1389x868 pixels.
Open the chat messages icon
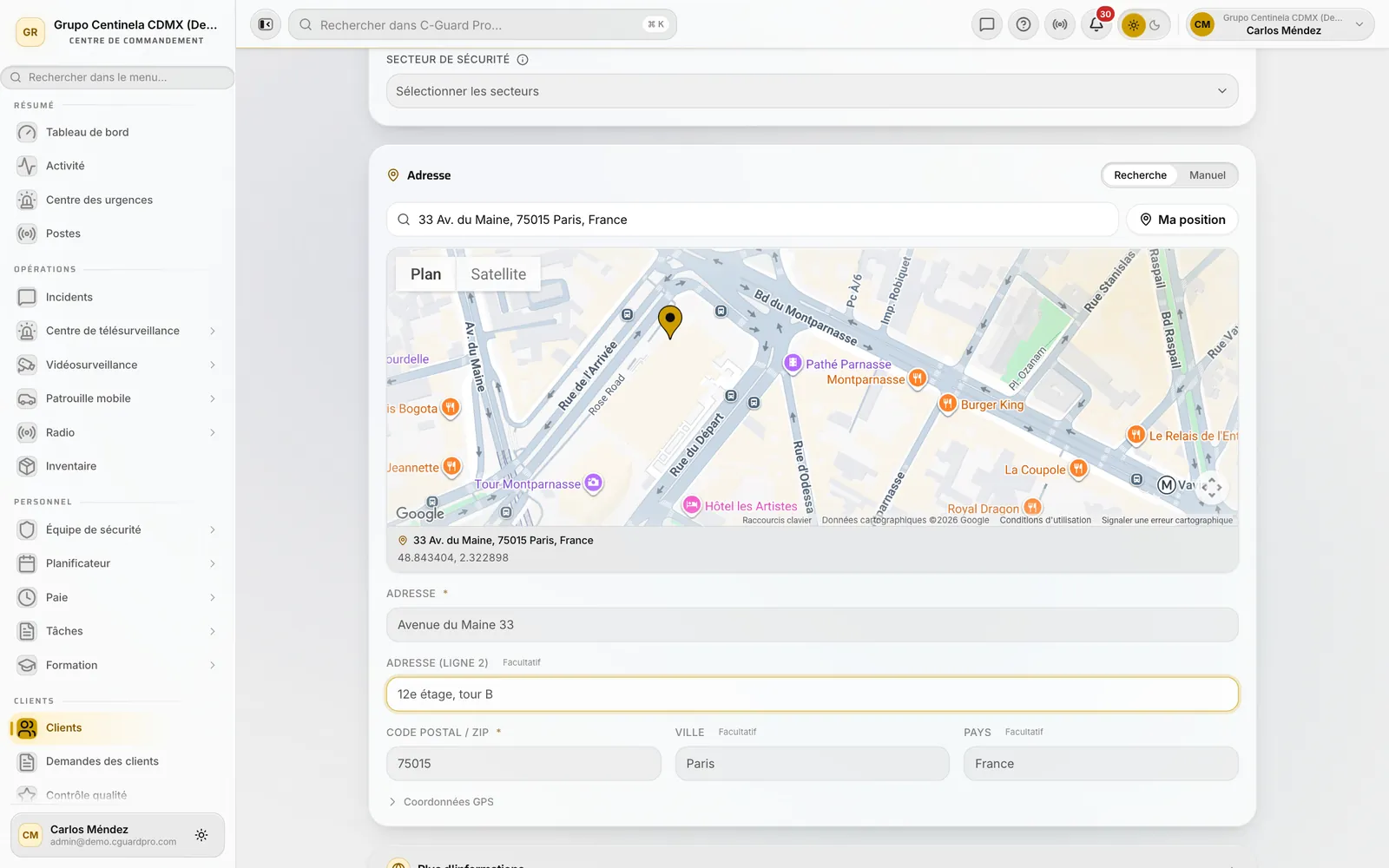tap(987, 24)
